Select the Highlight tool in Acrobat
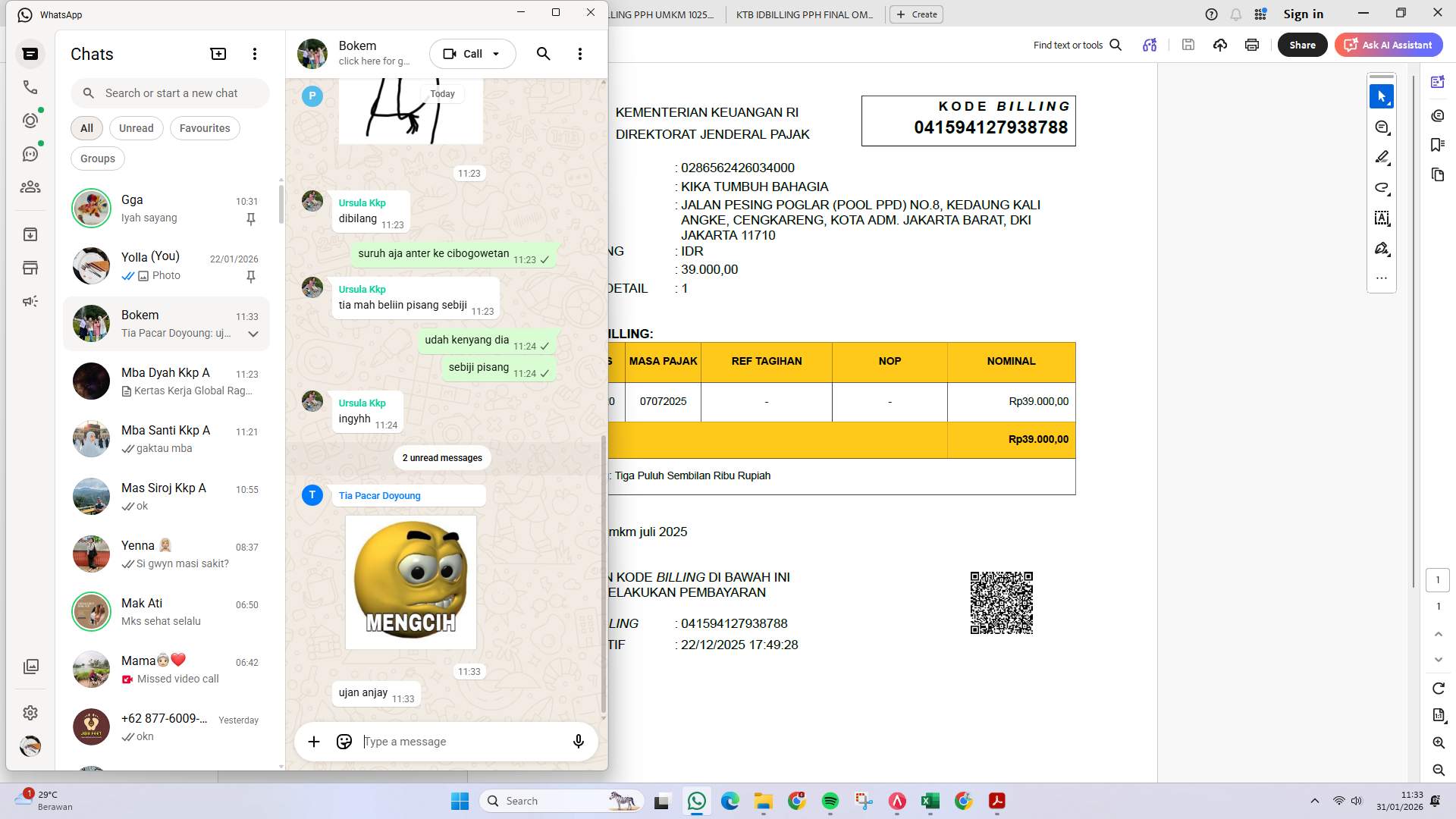1456x819 pixels. (x=1382, y=157)
